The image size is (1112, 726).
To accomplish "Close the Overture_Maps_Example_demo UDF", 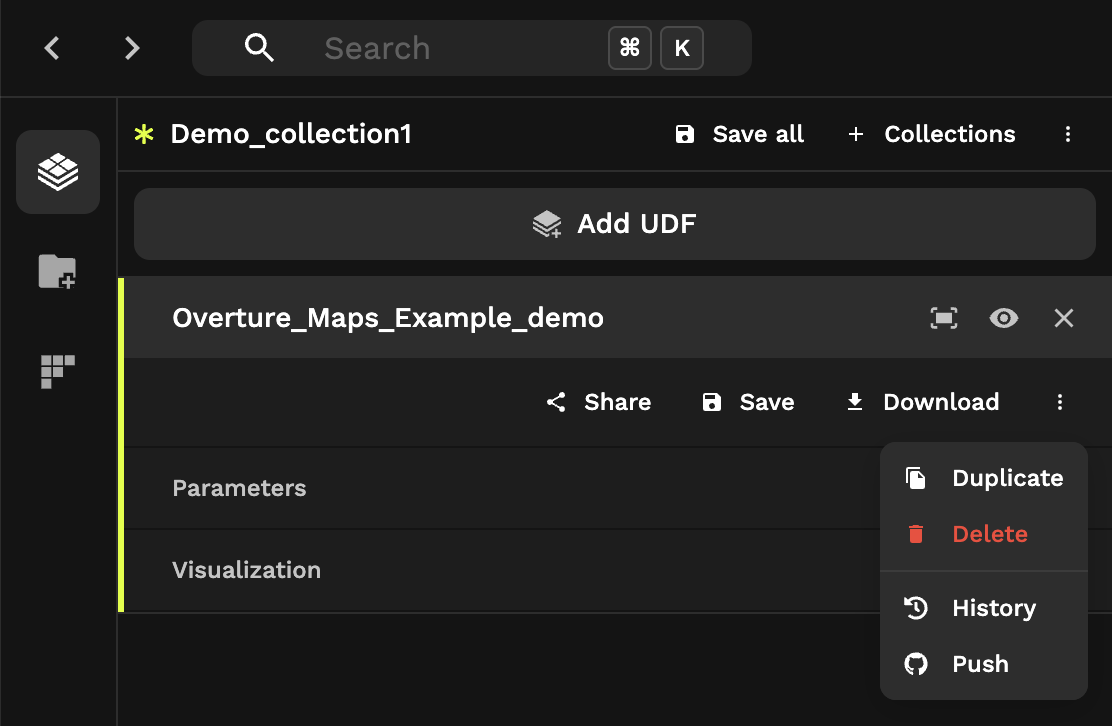I will (x=1064, y=318).
